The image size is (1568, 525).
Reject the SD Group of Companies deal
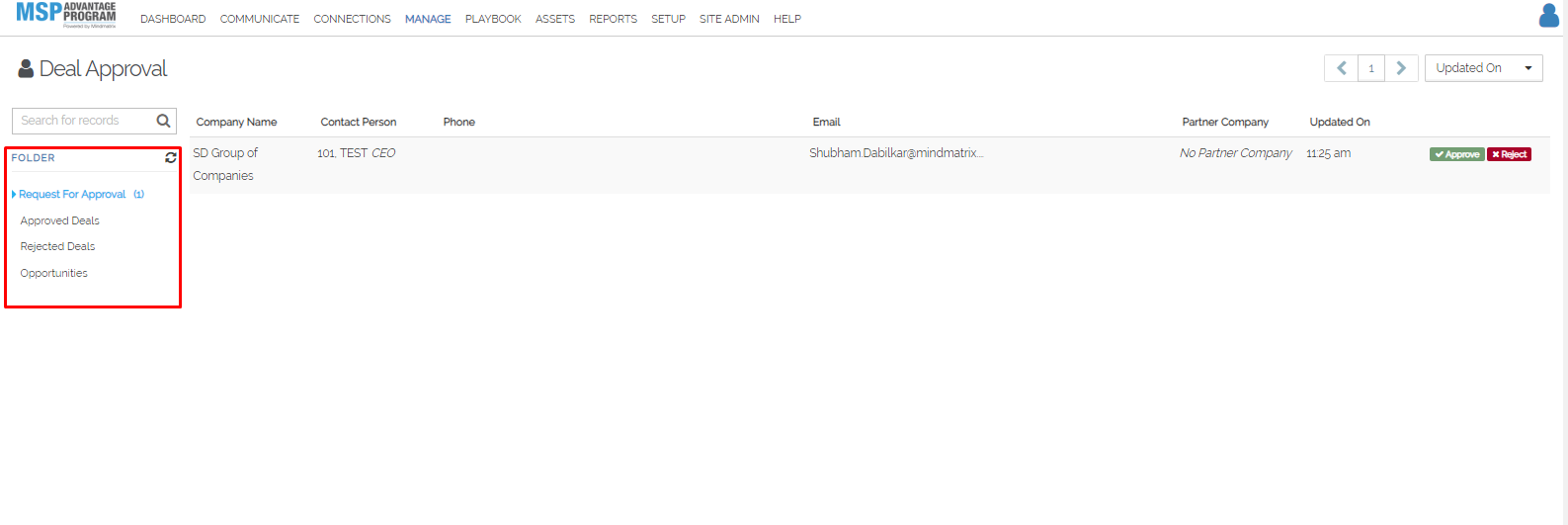1509,154
